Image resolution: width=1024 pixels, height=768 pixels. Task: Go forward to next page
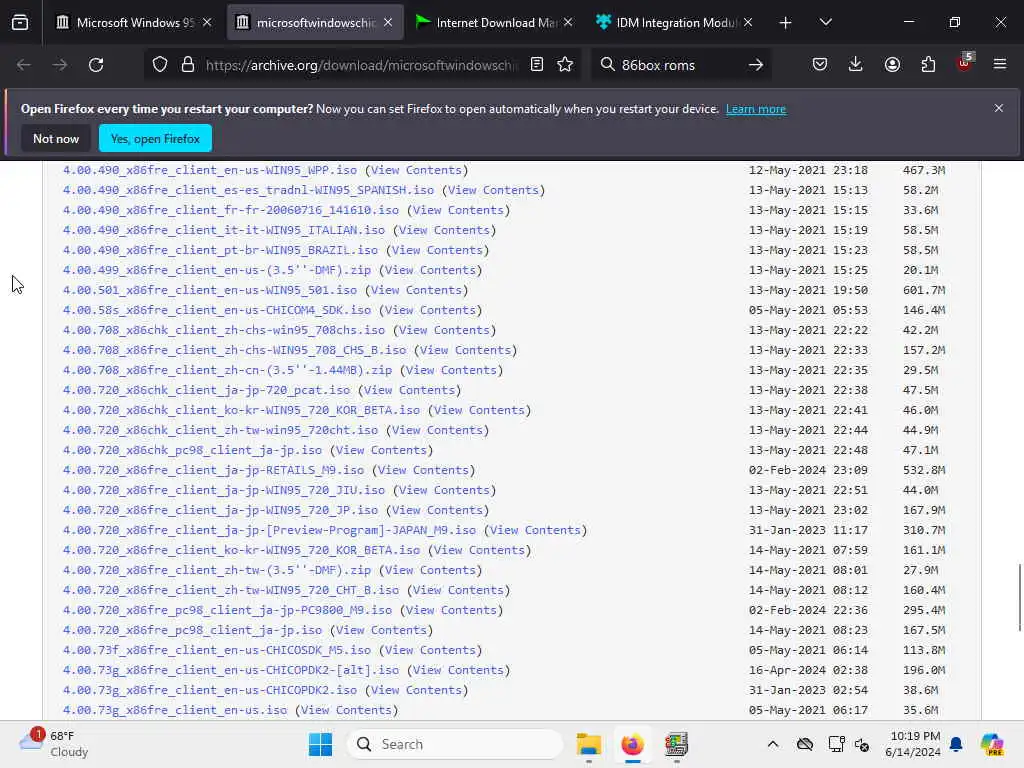59,65
